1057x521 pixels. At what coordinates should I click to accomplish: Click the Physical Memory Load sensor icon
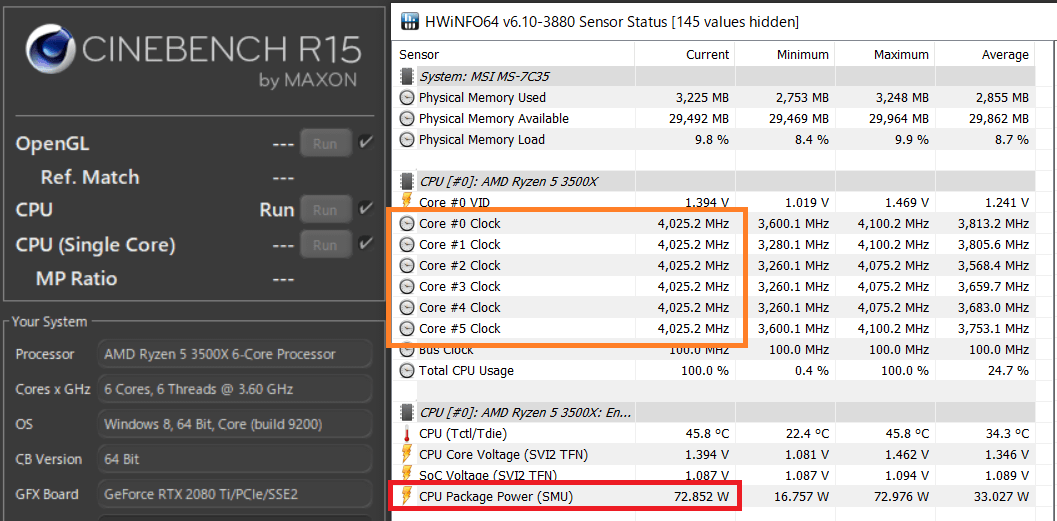(407, 140)
